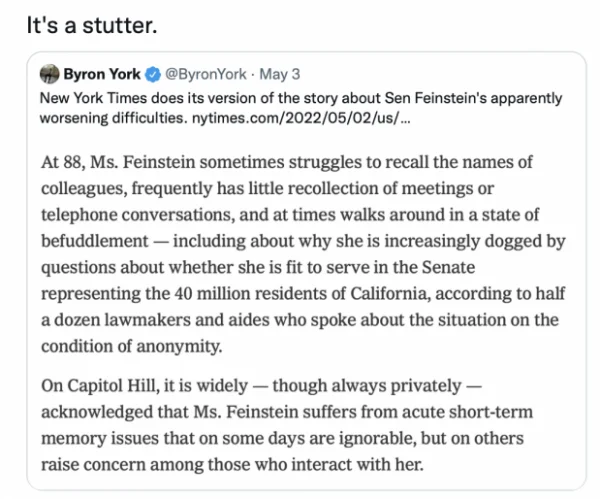The height and width of the screenshot is (499, 600).
Task: Click "New York Times" in the quoted tweet
Action: [93, 98]
